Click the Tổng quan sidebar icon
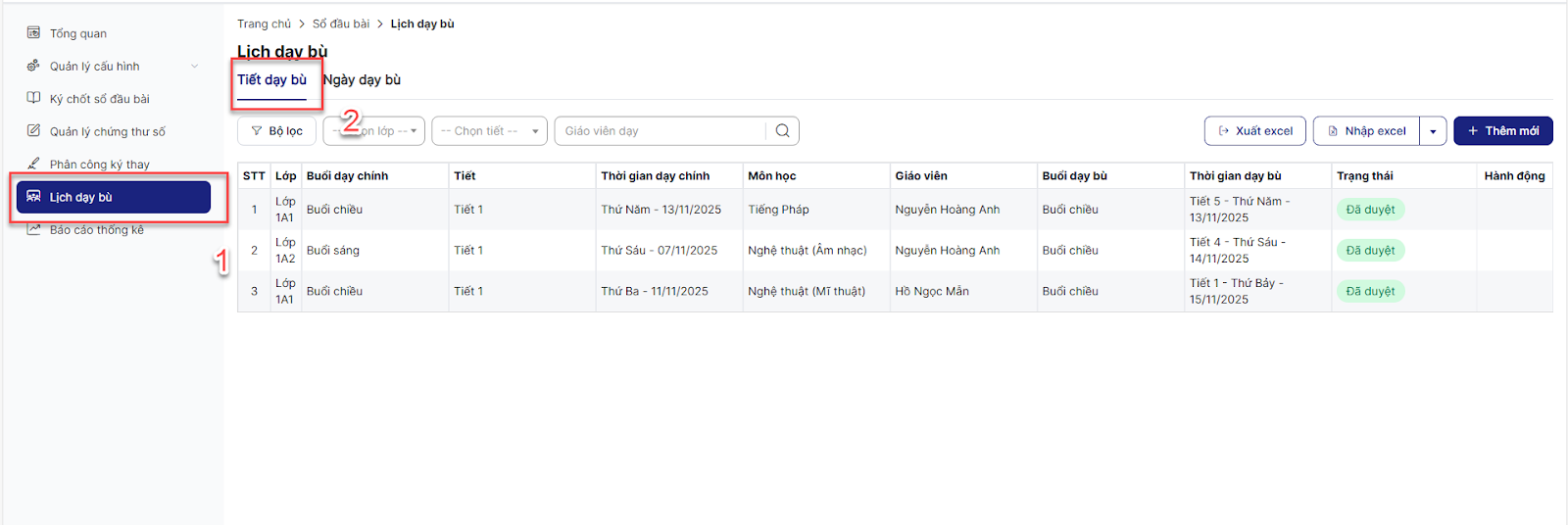1568x525 pixels. tap(33, 32)
